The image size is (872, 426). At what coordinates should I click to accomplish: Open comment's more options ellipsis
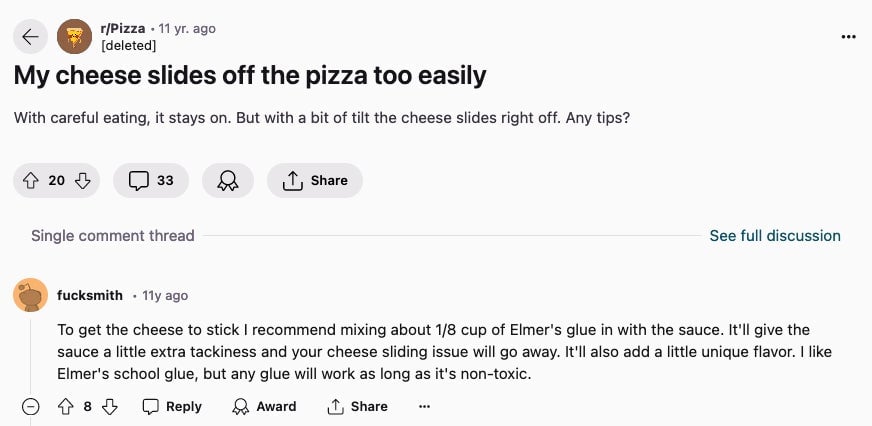pos(424,407)
